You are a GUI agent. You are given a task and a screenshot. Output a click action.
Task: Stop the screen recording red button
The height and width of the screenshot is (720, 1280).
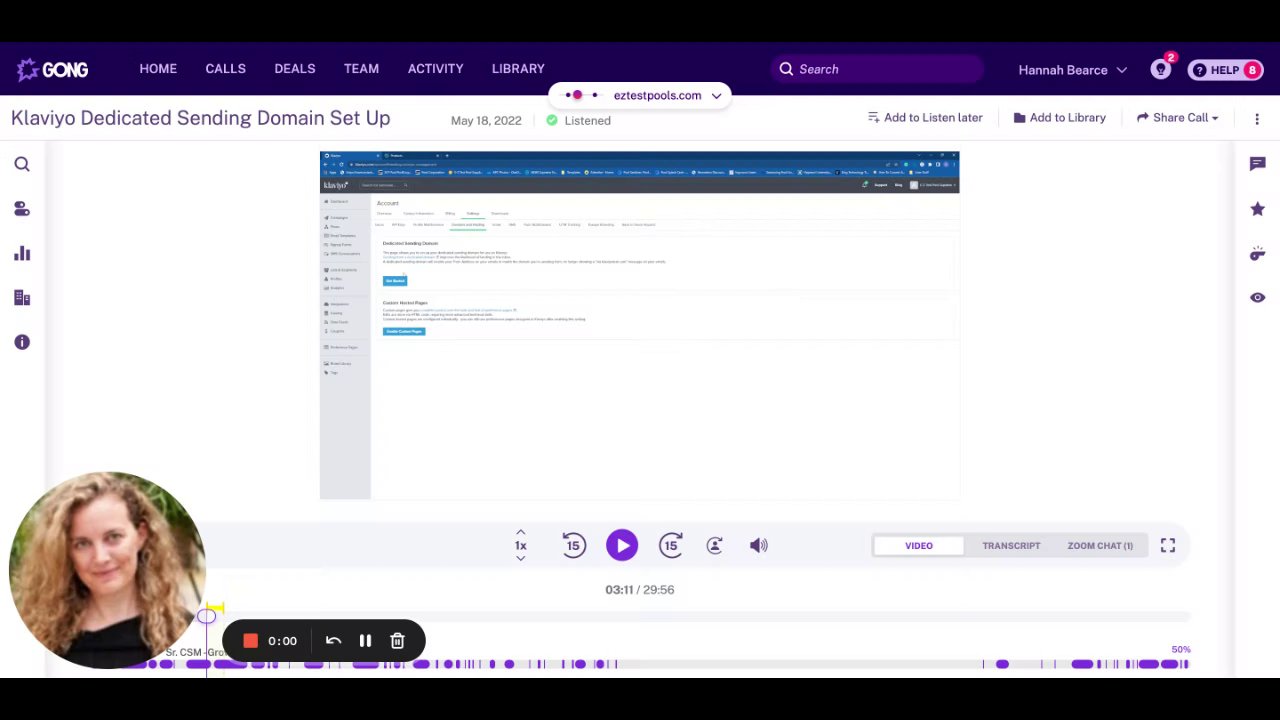tap(250, 641)
